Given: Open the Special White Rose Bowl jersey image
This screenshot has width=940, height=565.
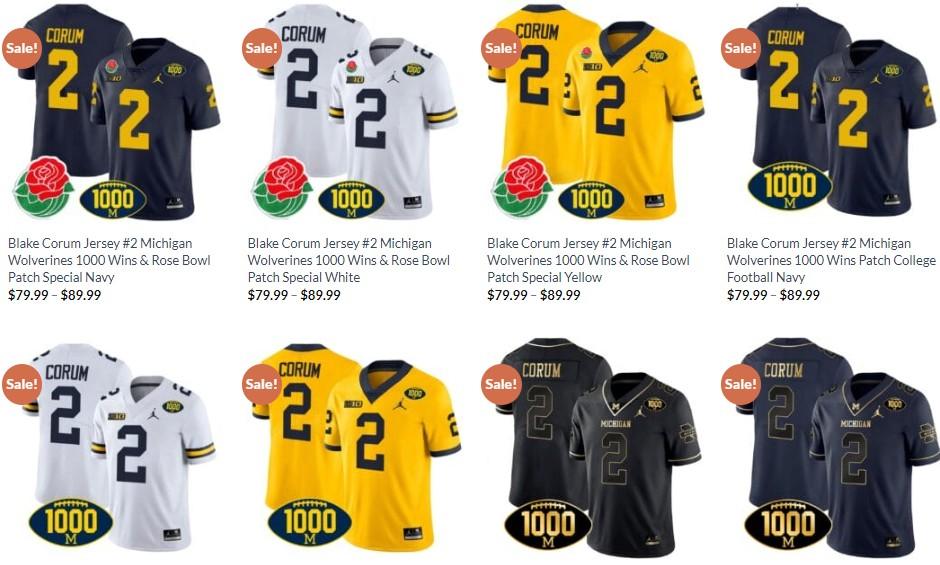Looking at the screenshot, I should (354, 112).
